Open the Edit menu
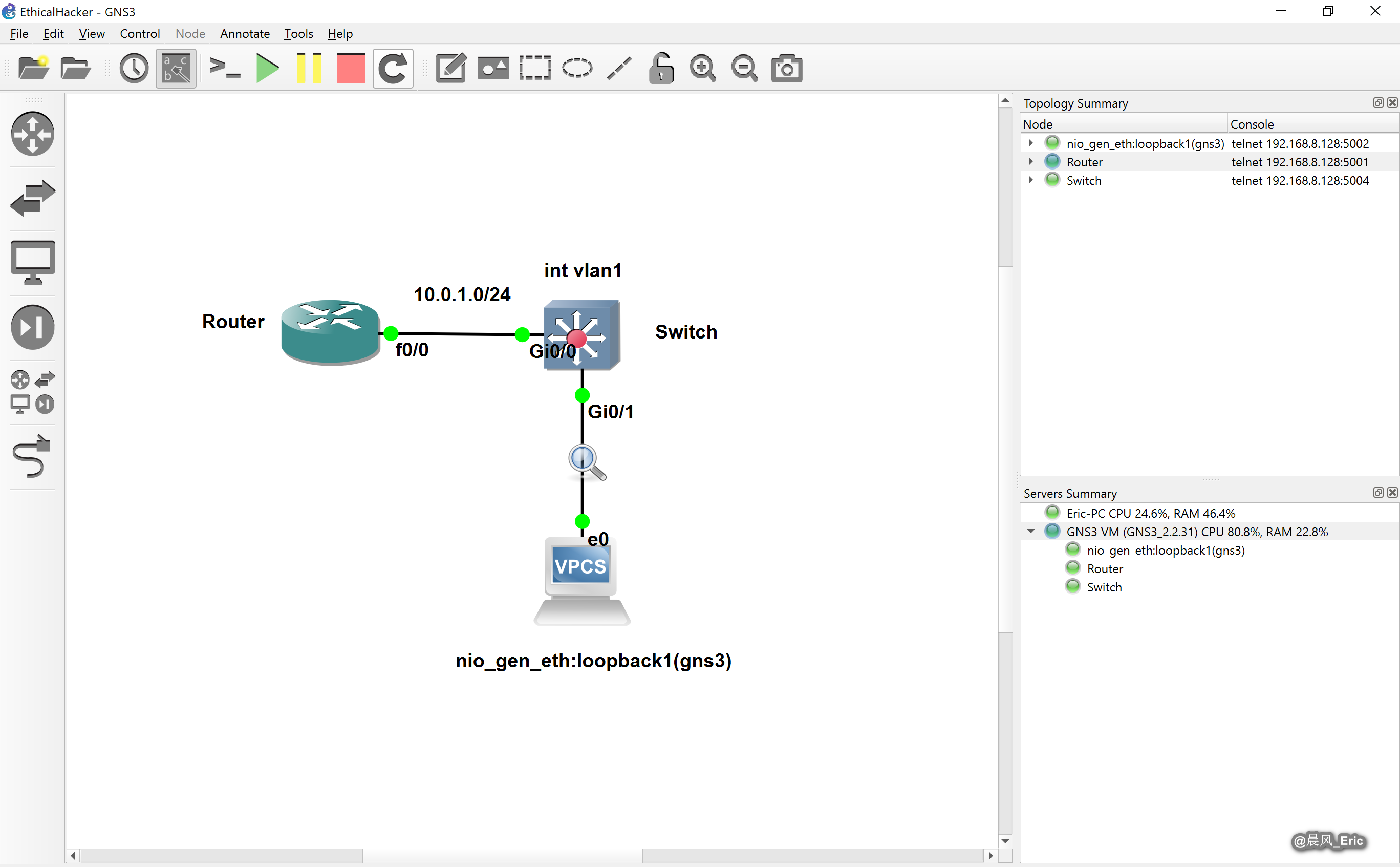This screenshot has width=1400, height=867. pos(53,34)
